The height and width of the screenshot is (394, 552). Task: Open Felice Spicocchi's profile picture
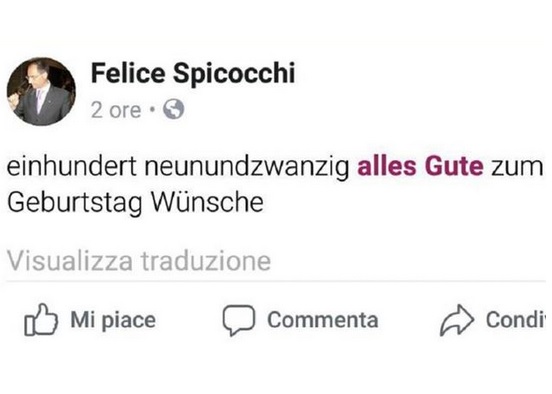click(41, 92)
